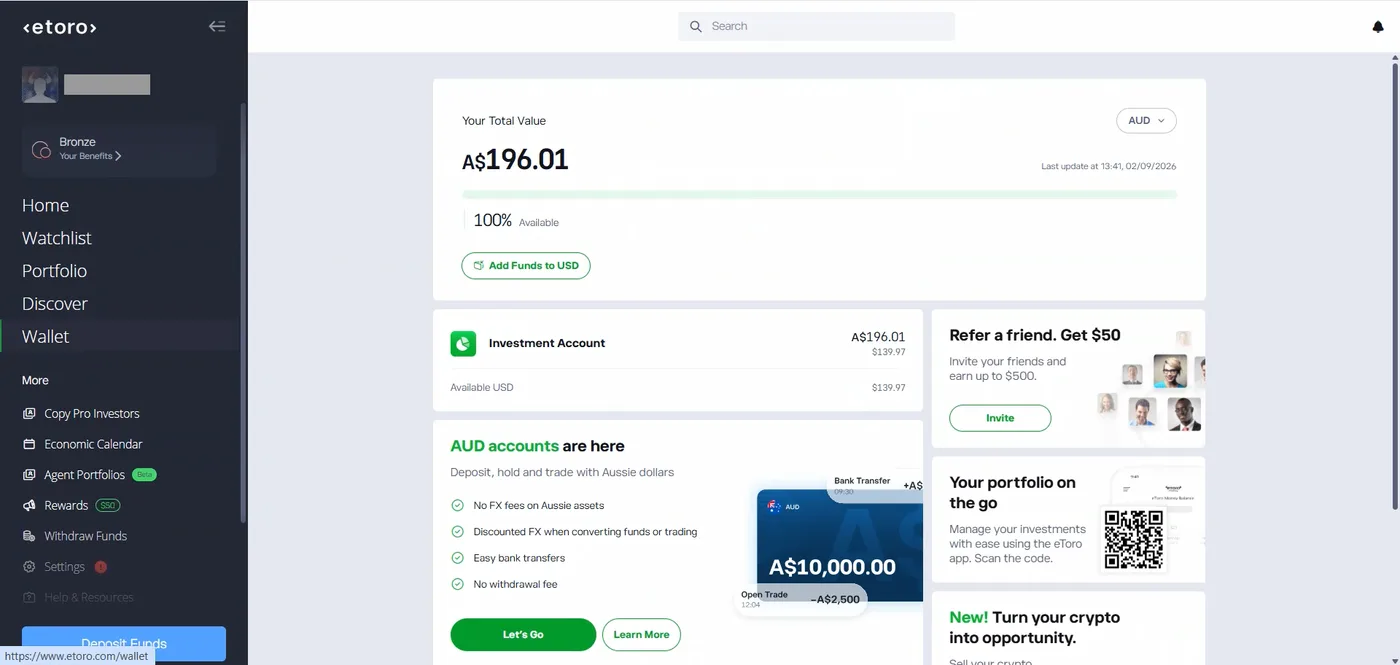Click the 'AUD accounts are here' heading
1400x665 pixels.
537,446
